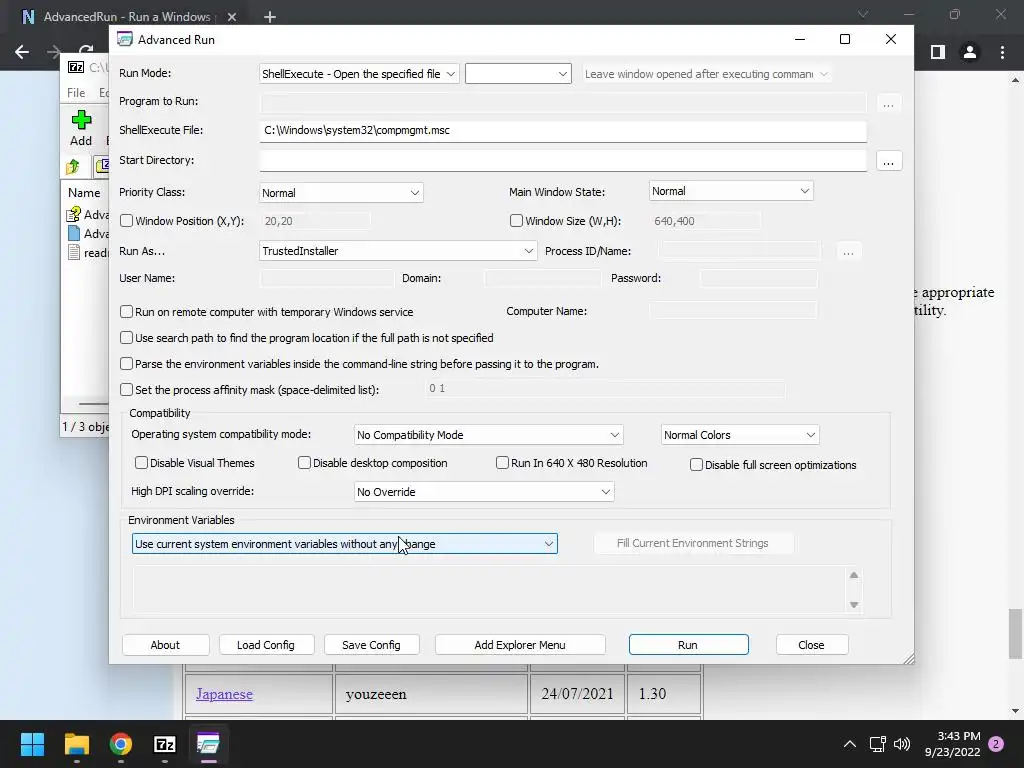Open the empty dropdown beside Run Mode

click(x=518, y=74)
